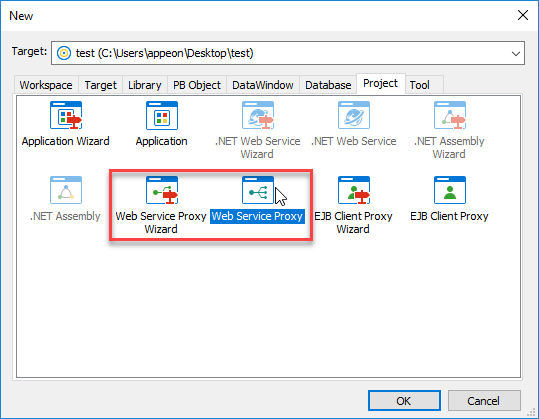Expand the Target dropdown arrow
539x419 pixels.
(515, 53)
